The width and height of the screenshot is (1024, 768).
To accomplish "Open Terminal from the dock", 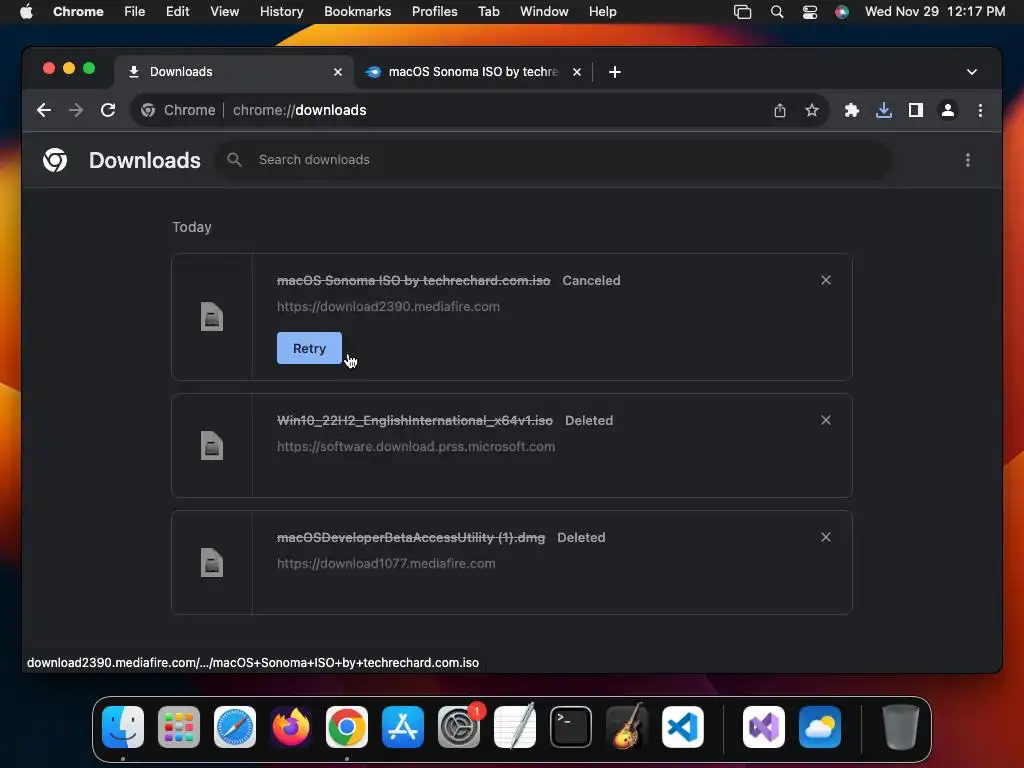I will pyautogui.click(x=571, y=727).
